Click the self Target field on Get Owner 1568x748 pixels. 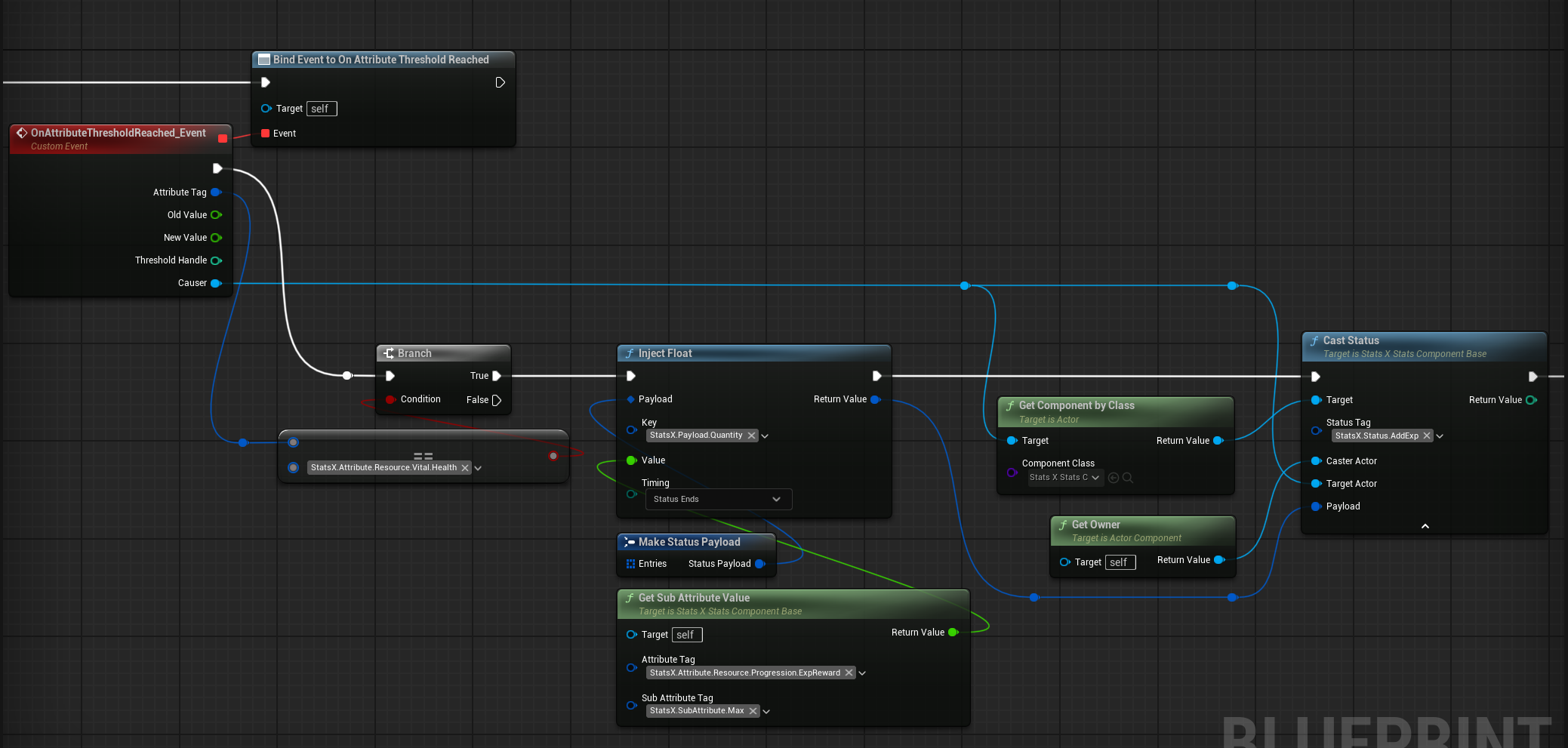[1120, 562]
